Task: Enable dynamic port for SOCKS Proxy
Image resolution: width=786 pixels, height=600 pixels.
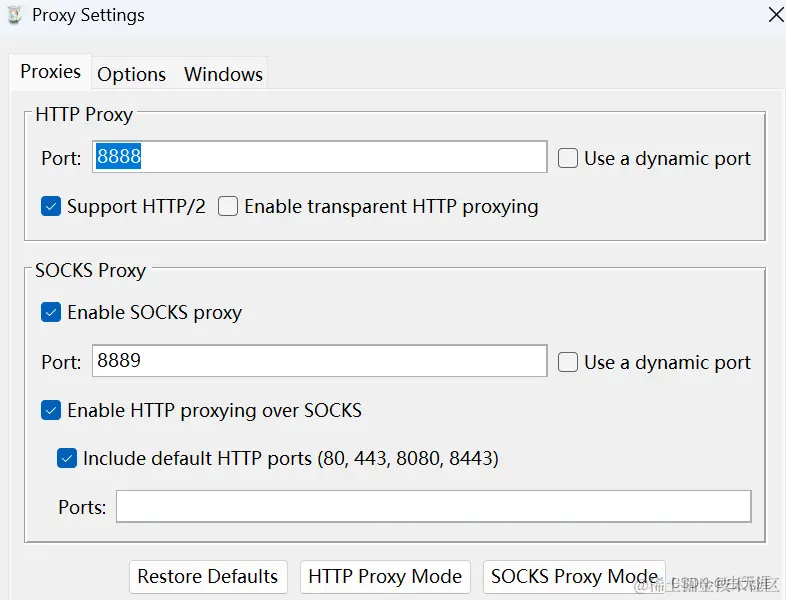Action: pos(567,362)
